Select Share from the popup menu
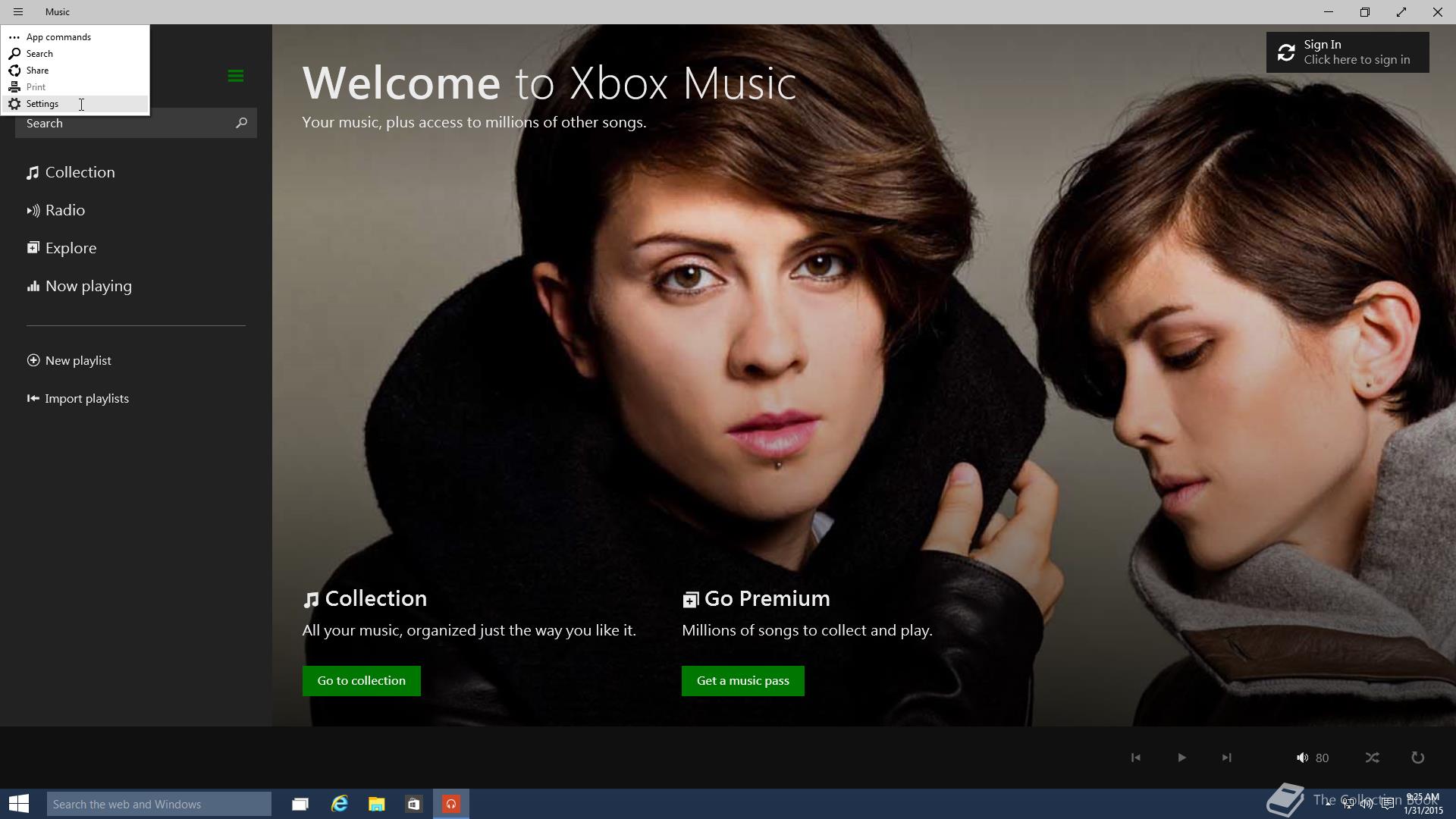Screen dimensions: 1456x819 [x=75, y=71]
